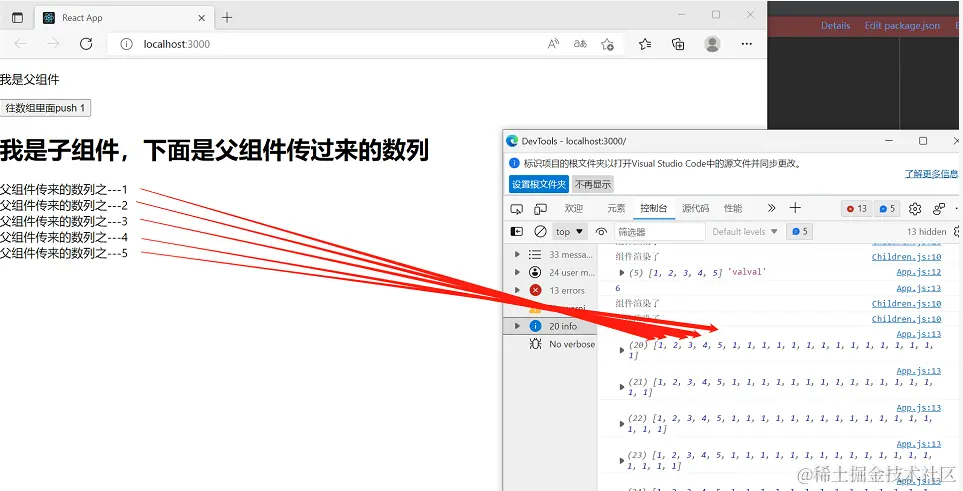Click the DevTools feedback people icon
Screen dimensions: 963x491
pos(938,209)
